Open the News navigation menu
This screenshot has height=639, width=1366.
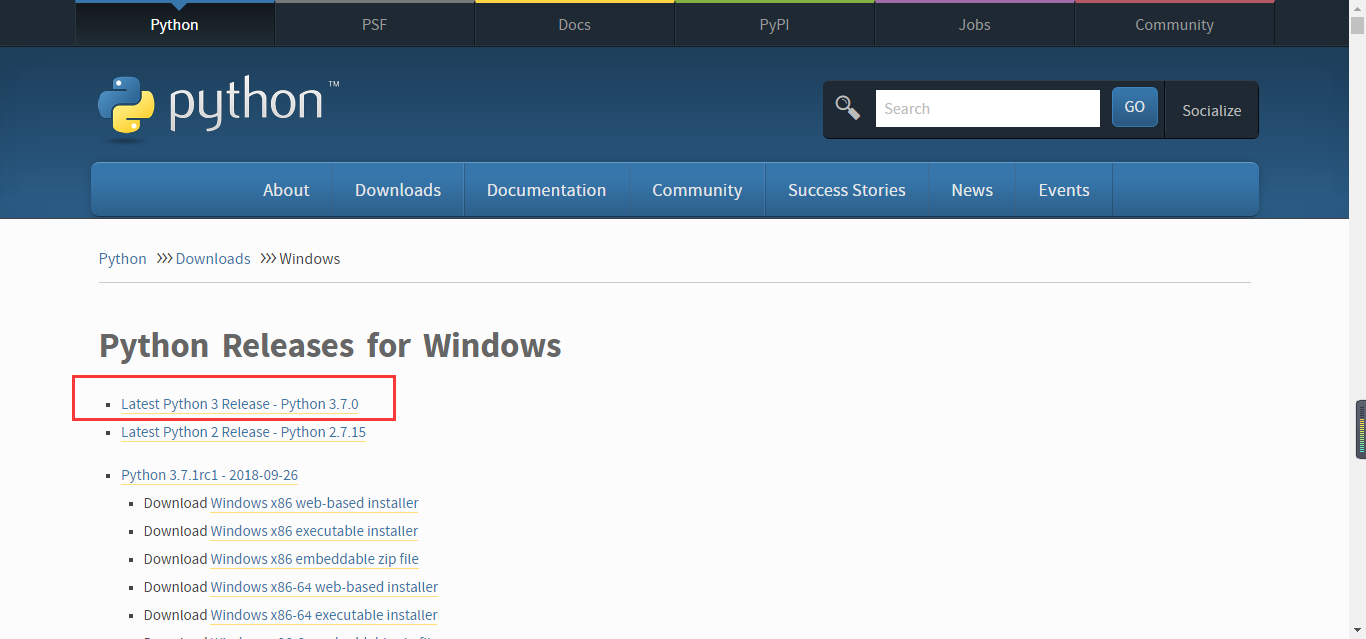[x=972, y=190]
